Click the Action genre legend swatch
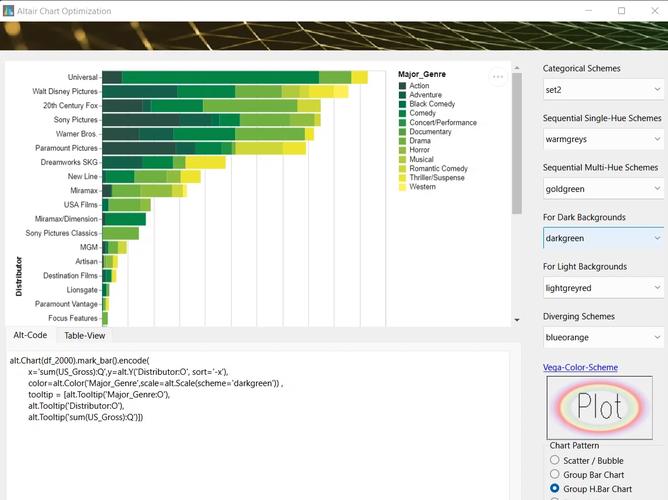The image size is (668, 500). (x=402, y=86)
